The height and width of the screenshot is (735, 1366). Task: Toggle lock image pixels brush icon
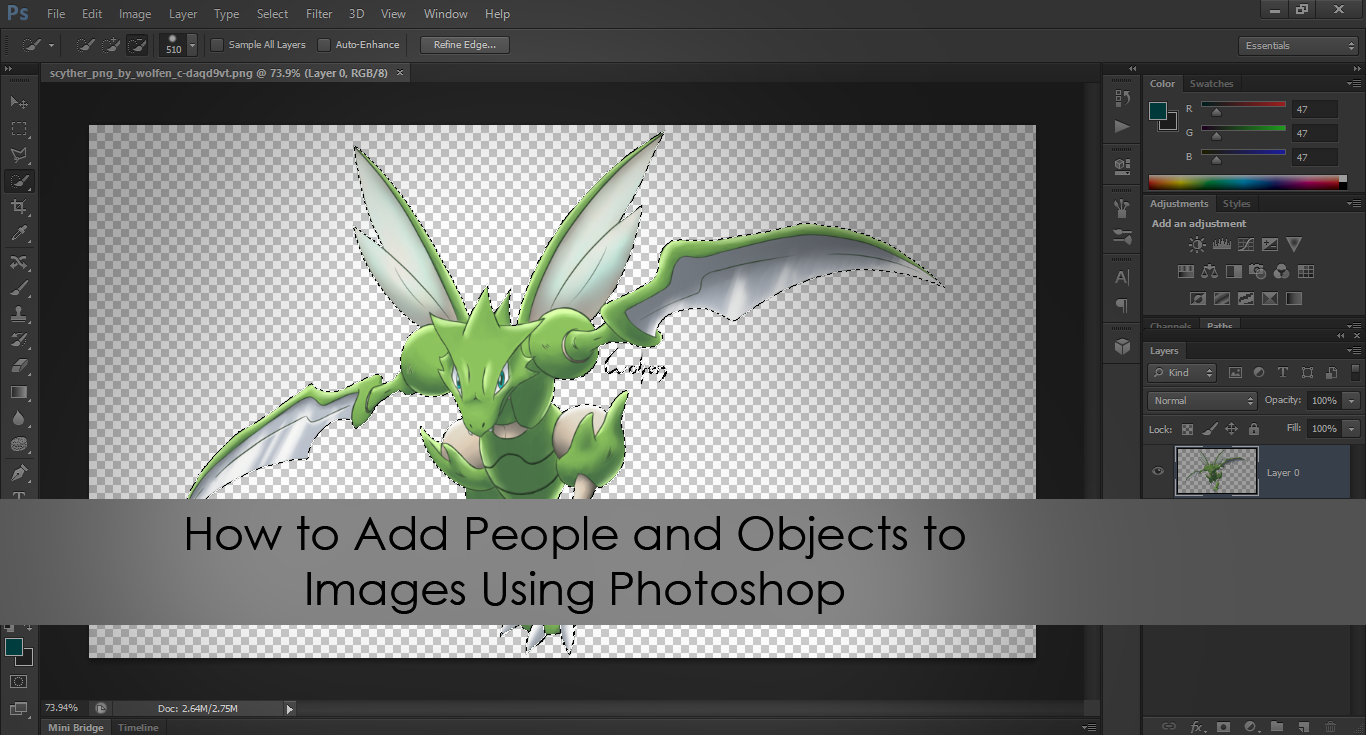[x=1209, y=429]
